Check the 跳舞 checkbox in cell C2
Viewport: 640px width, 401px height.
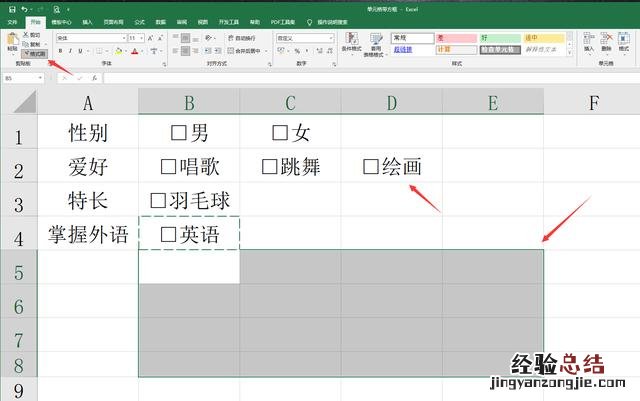269,167
